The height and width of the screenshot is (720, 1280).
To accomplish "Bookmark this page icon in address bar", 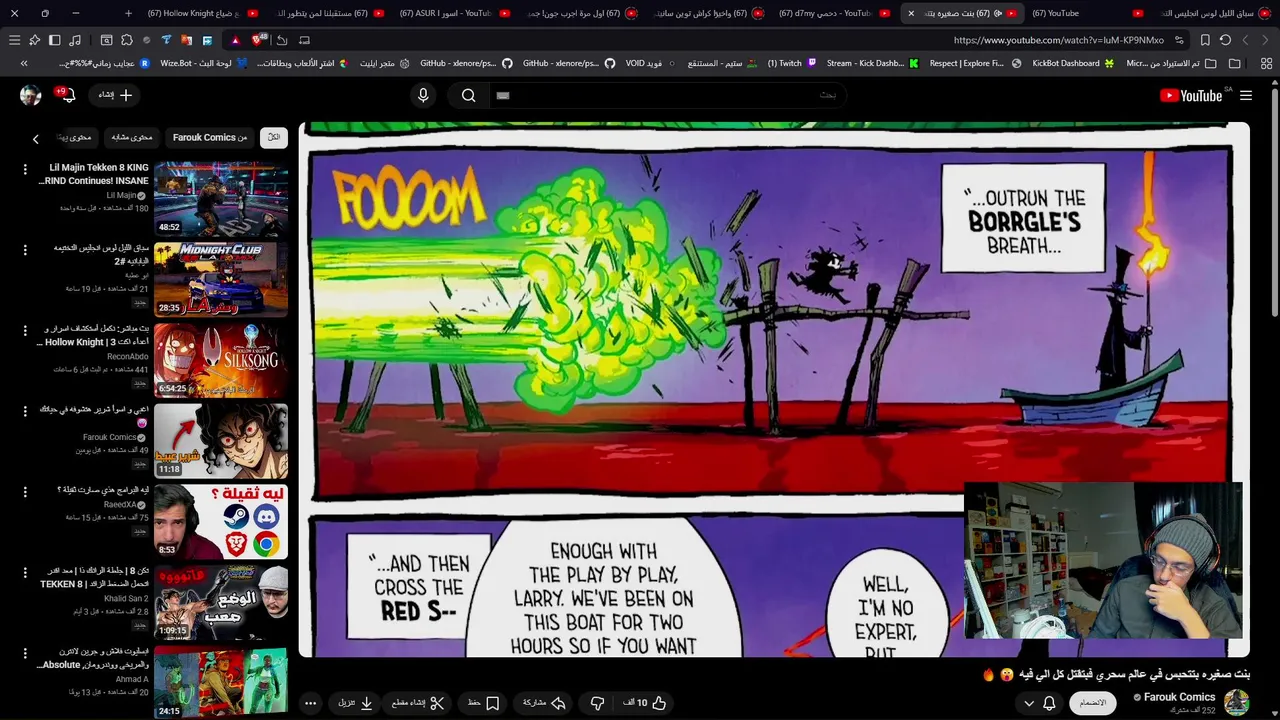I will tap(1205, 40).
